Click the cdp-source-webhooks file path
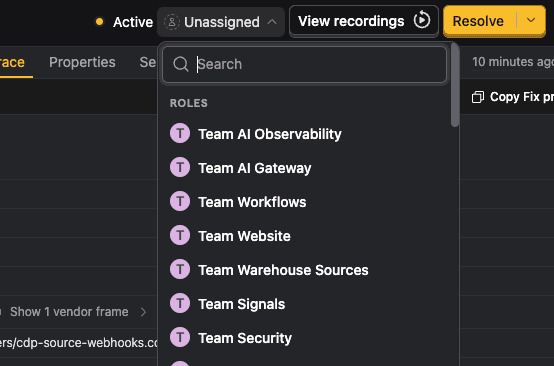554x366 pixels. [78, 343]
